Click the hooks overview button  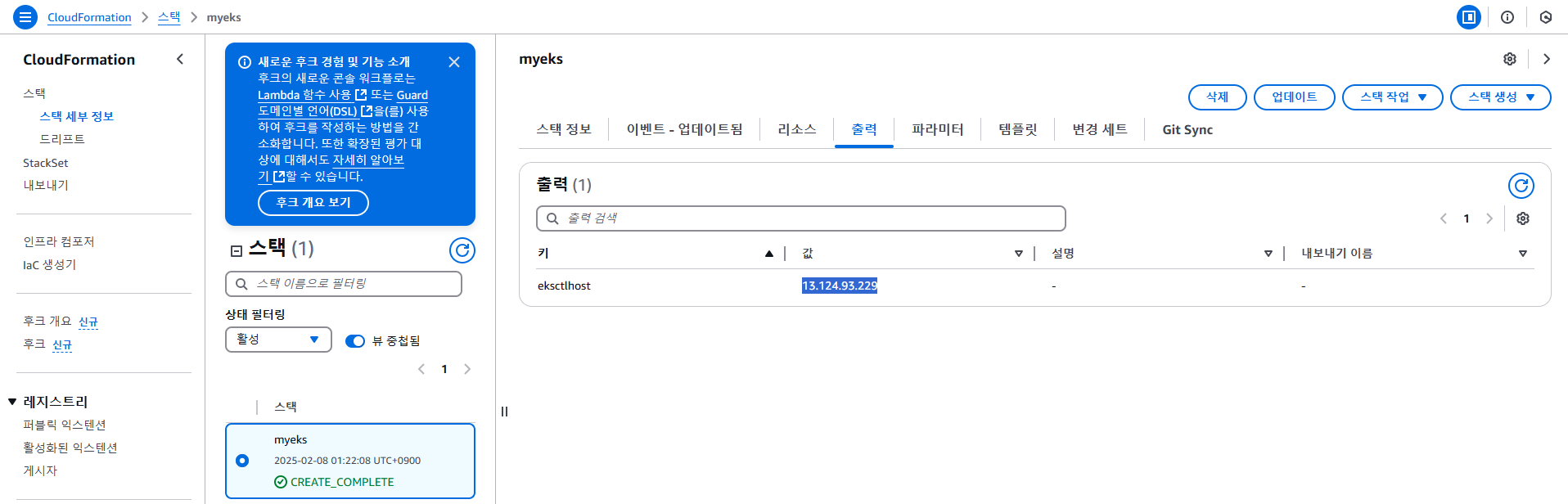(x=313, y=203)
